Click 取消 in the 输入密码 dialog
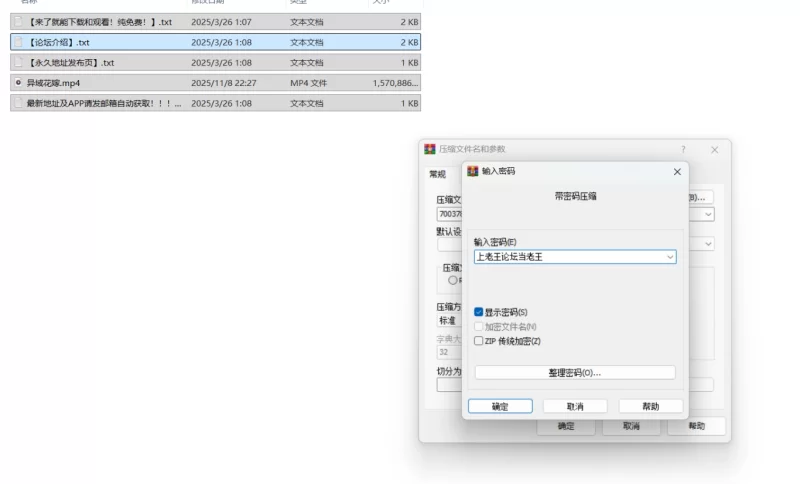Viewport: 800px width, 484px height. tap(574, 406)
